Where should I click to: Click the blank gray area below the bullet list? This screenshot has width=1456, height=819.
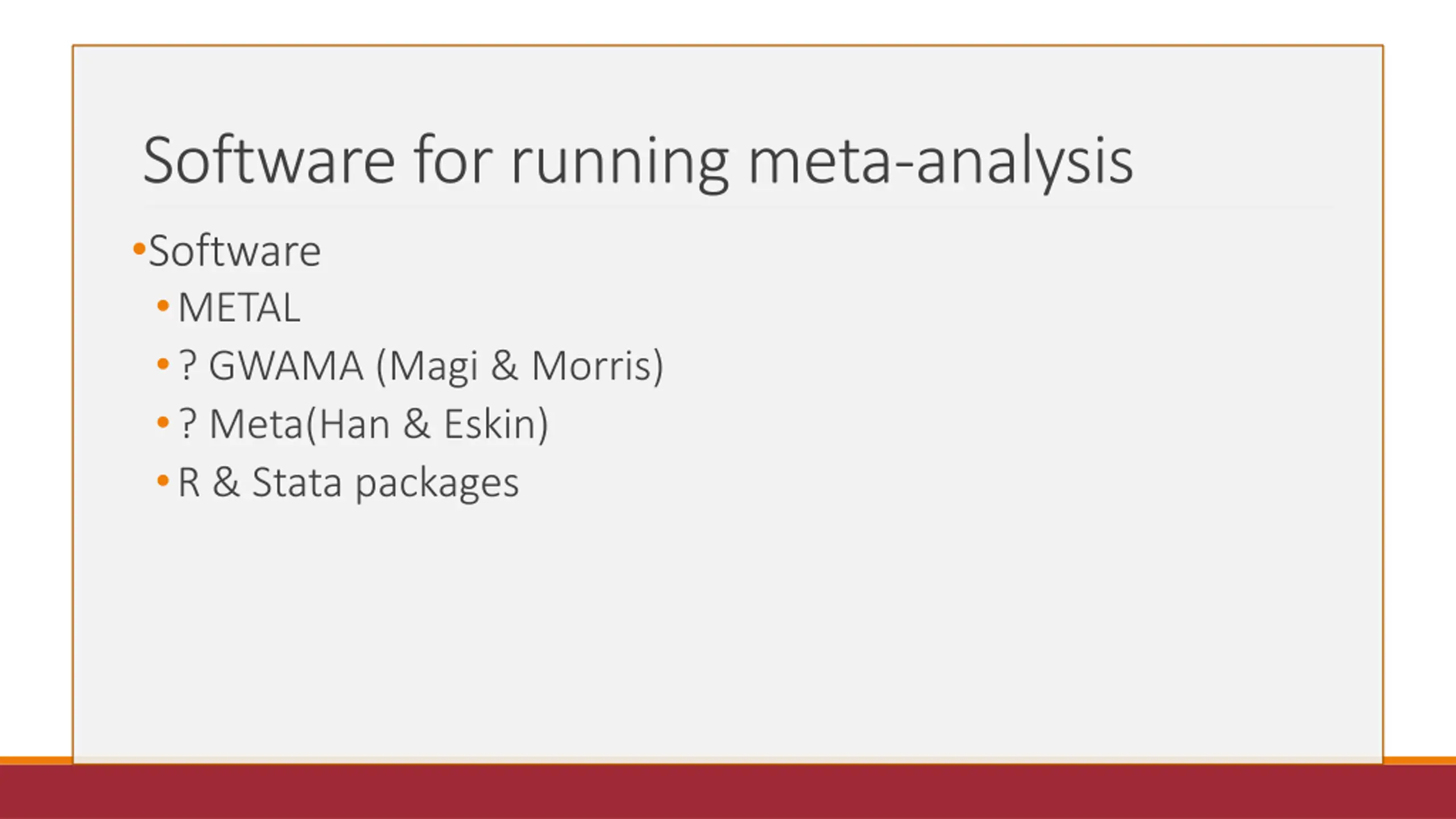point(728,626)
